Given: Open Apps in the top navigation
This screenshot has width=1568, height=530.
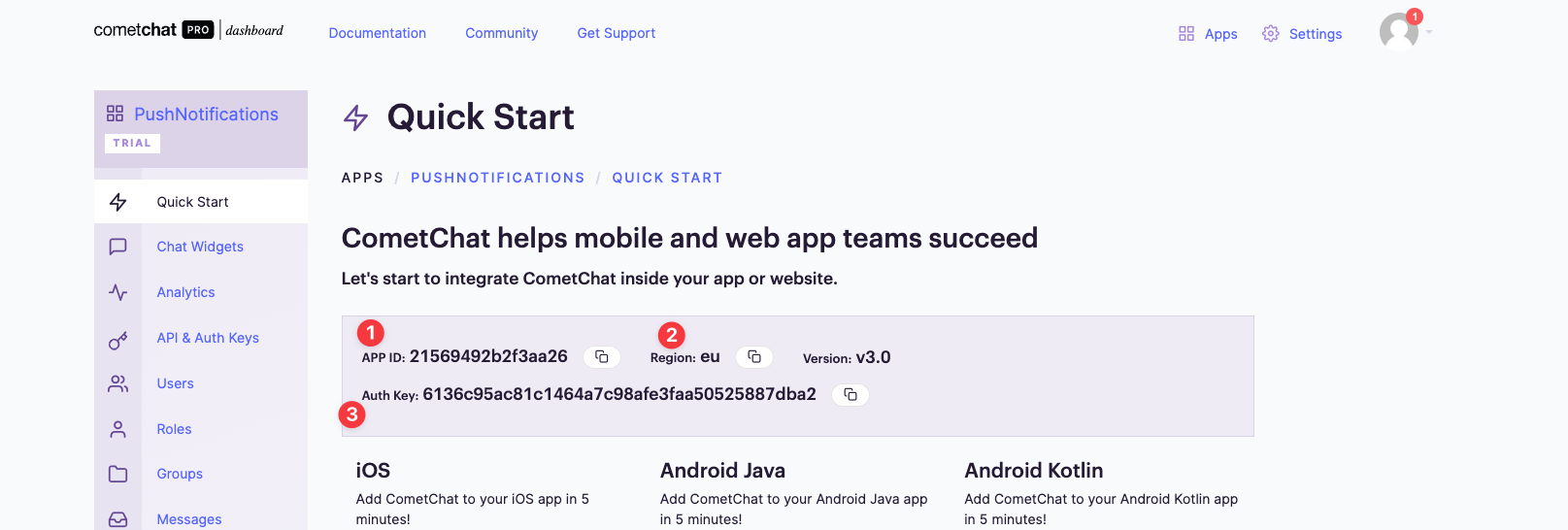Looking at the screenshot, I should pos(1208,34).
